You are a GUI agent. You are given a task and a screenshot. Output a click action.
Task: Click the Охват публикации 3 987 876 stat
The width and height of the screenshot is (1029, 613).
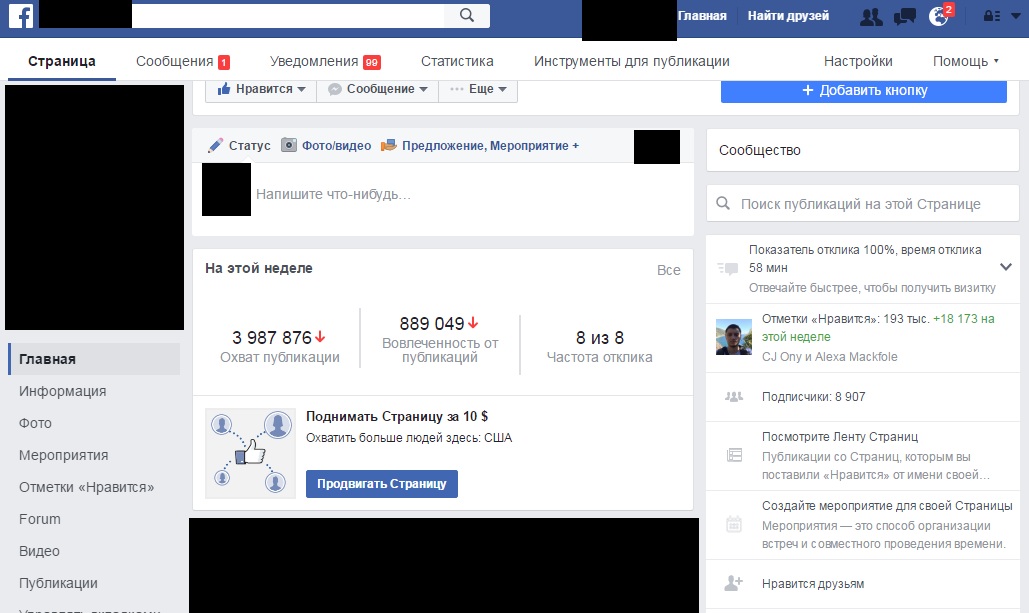[280, 347]
